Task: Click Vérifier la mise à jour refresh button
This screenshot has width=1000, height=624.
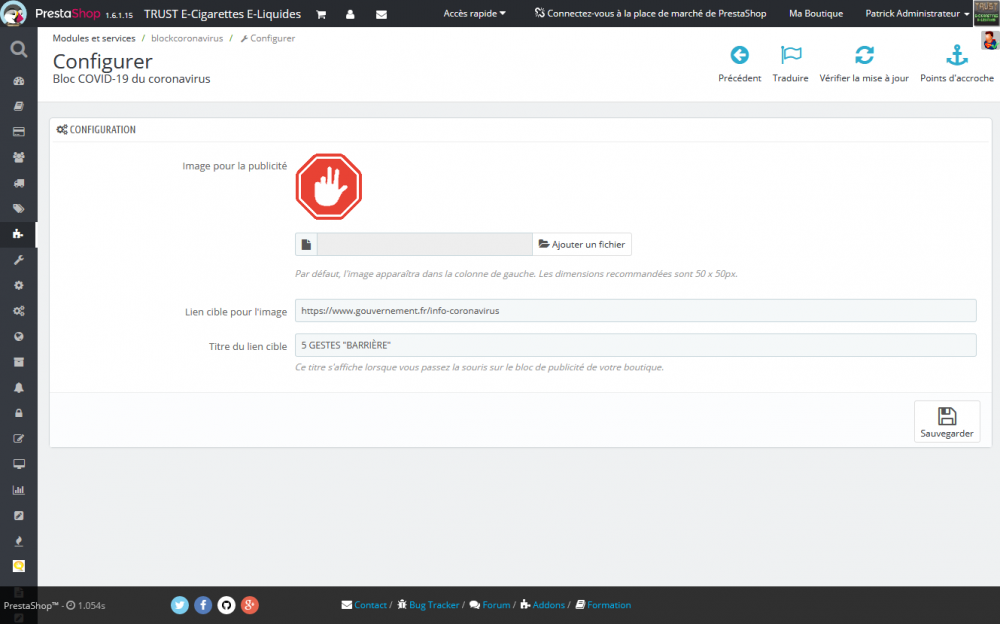Action: pos(864,64)
